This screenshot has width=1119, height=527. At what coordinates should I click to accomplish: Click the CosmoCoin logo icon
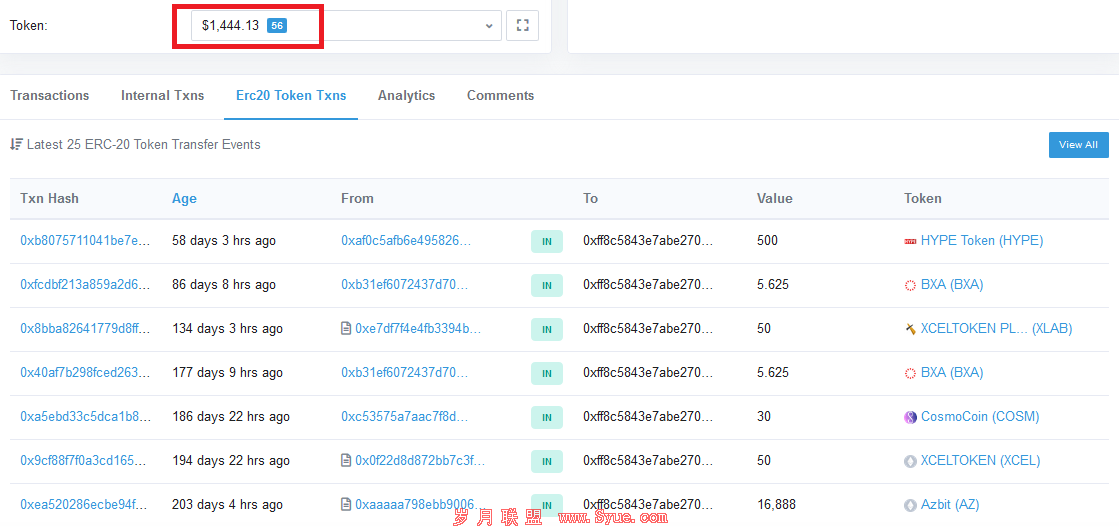[910, 417]
